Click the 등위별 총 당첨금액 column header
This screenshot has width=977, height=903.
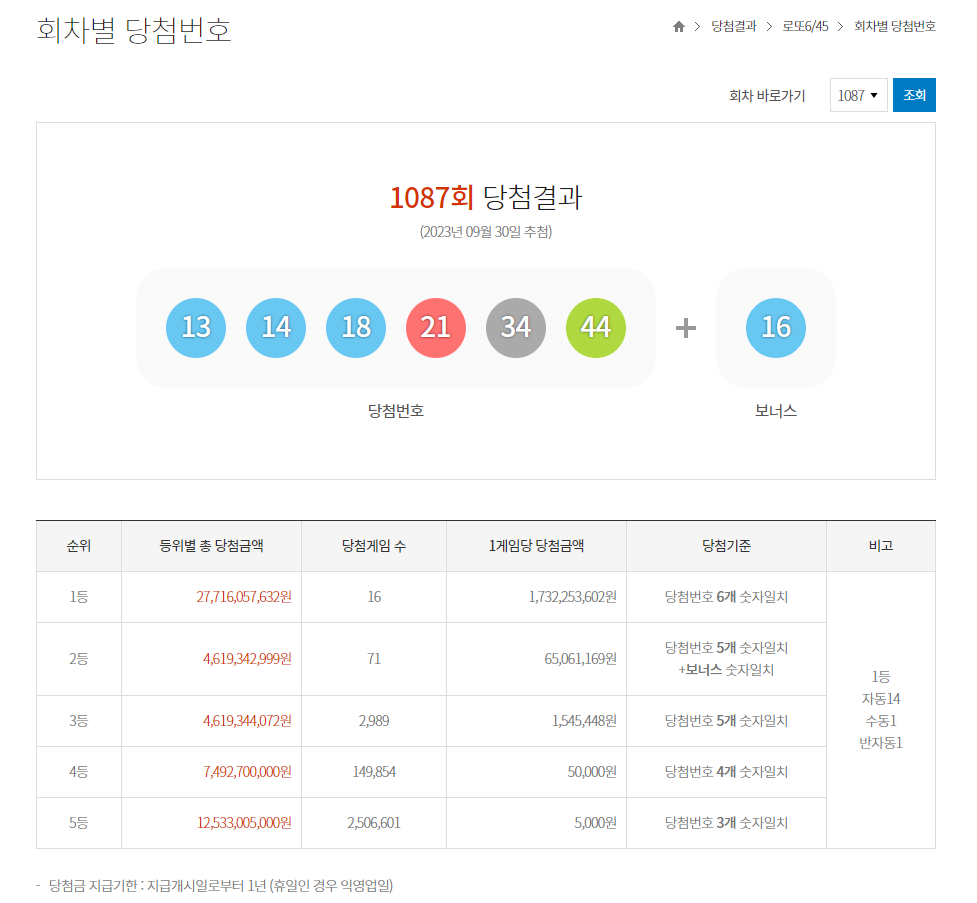[x=211, y=546]
